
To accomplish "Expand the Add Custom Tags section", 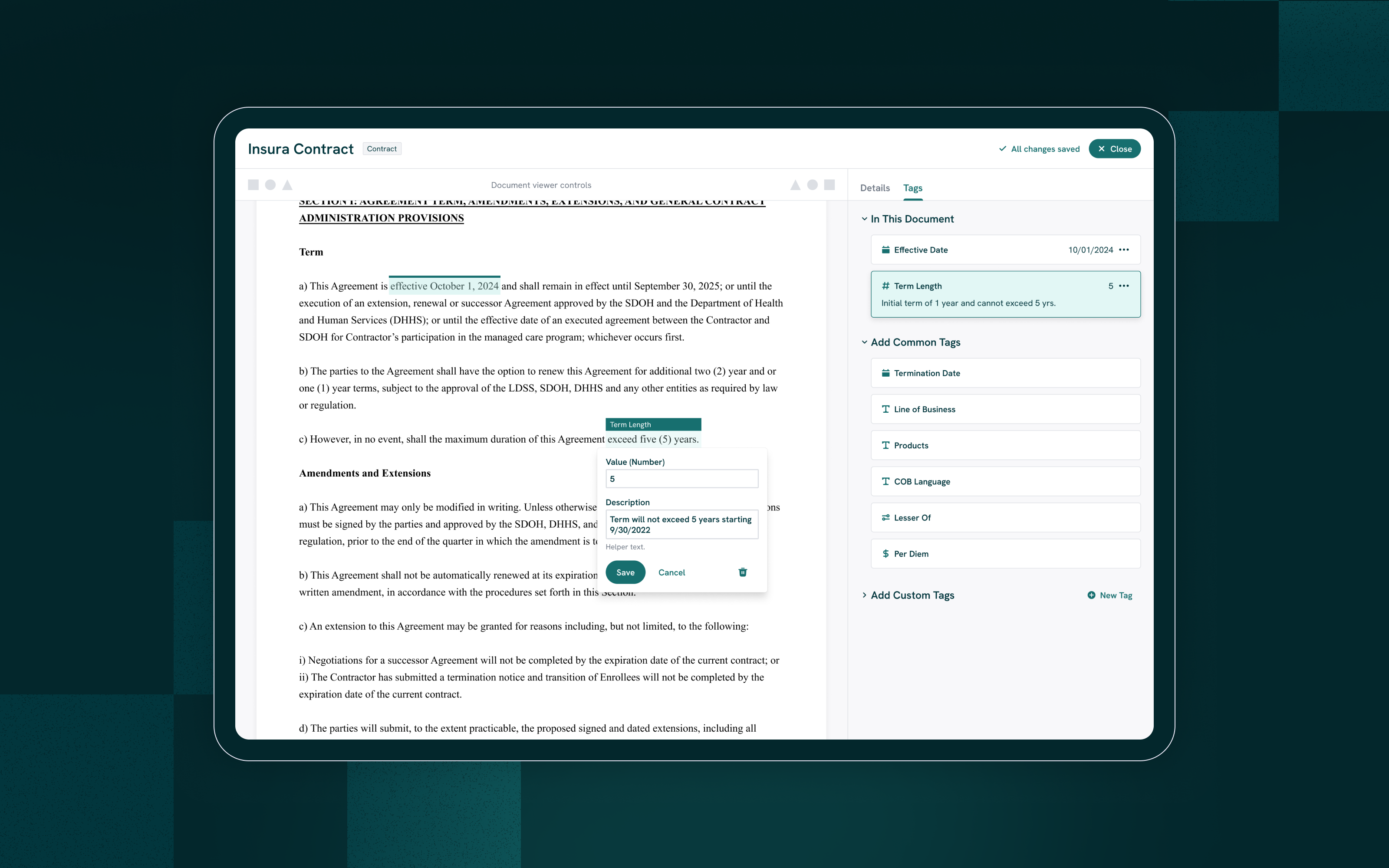I will pyautogui.click(x=864, y=595).
